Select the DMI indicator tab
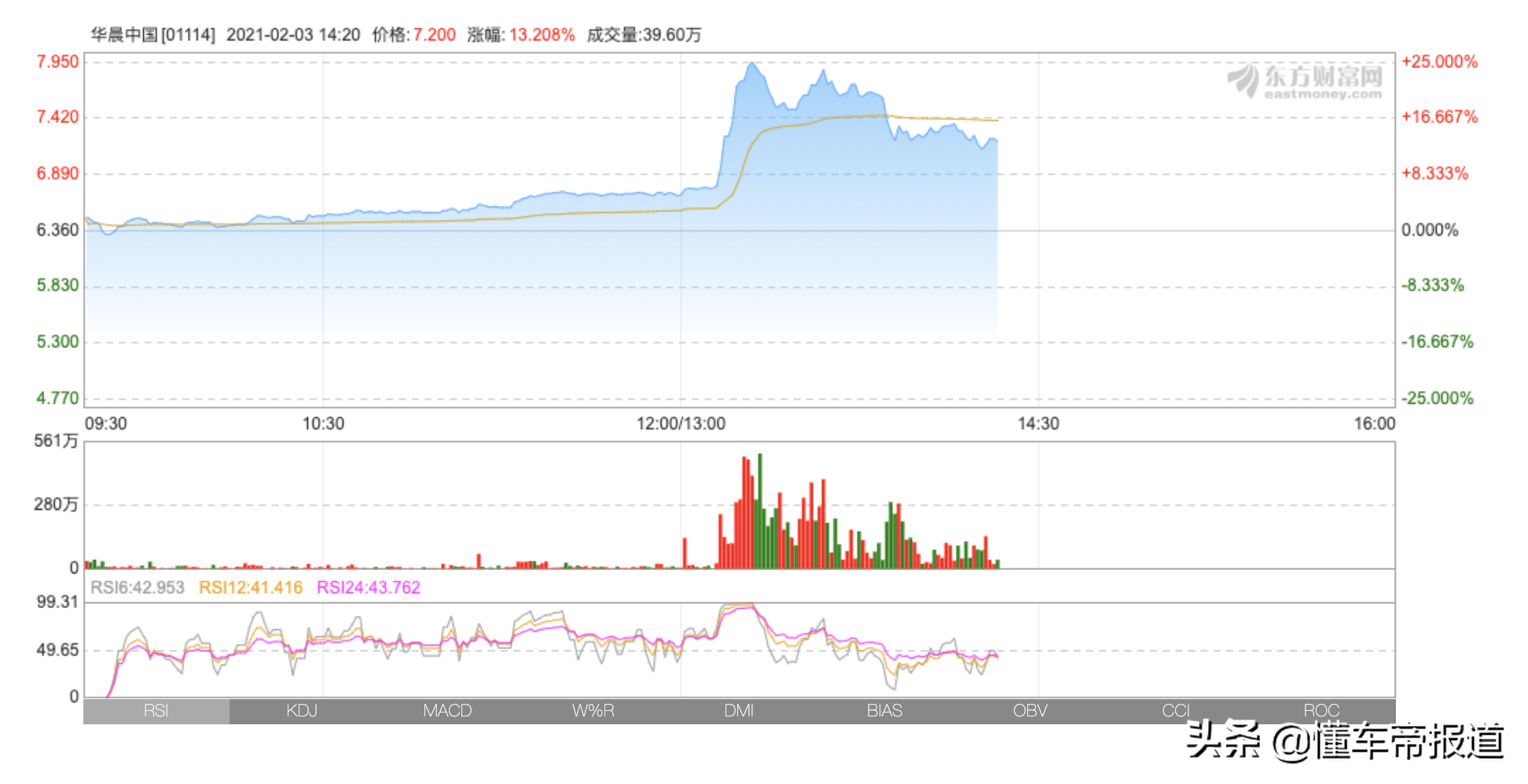Screen dimensions: 1528x784 point(739,711)
